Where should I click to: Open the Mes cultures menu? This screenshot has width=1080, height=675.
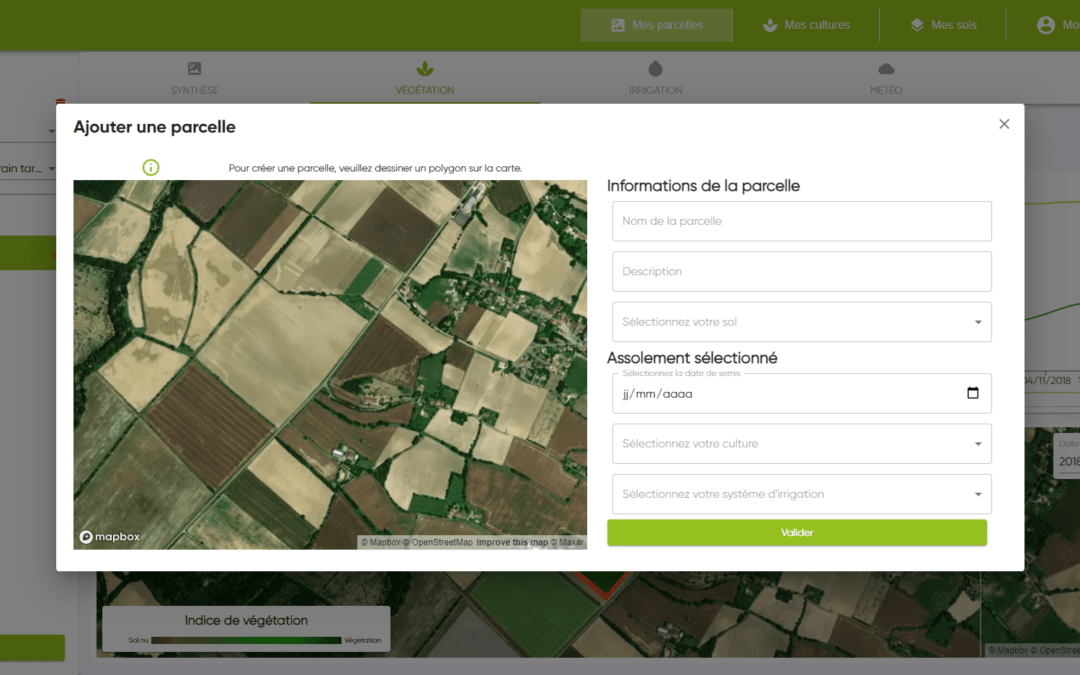point(806,25)
